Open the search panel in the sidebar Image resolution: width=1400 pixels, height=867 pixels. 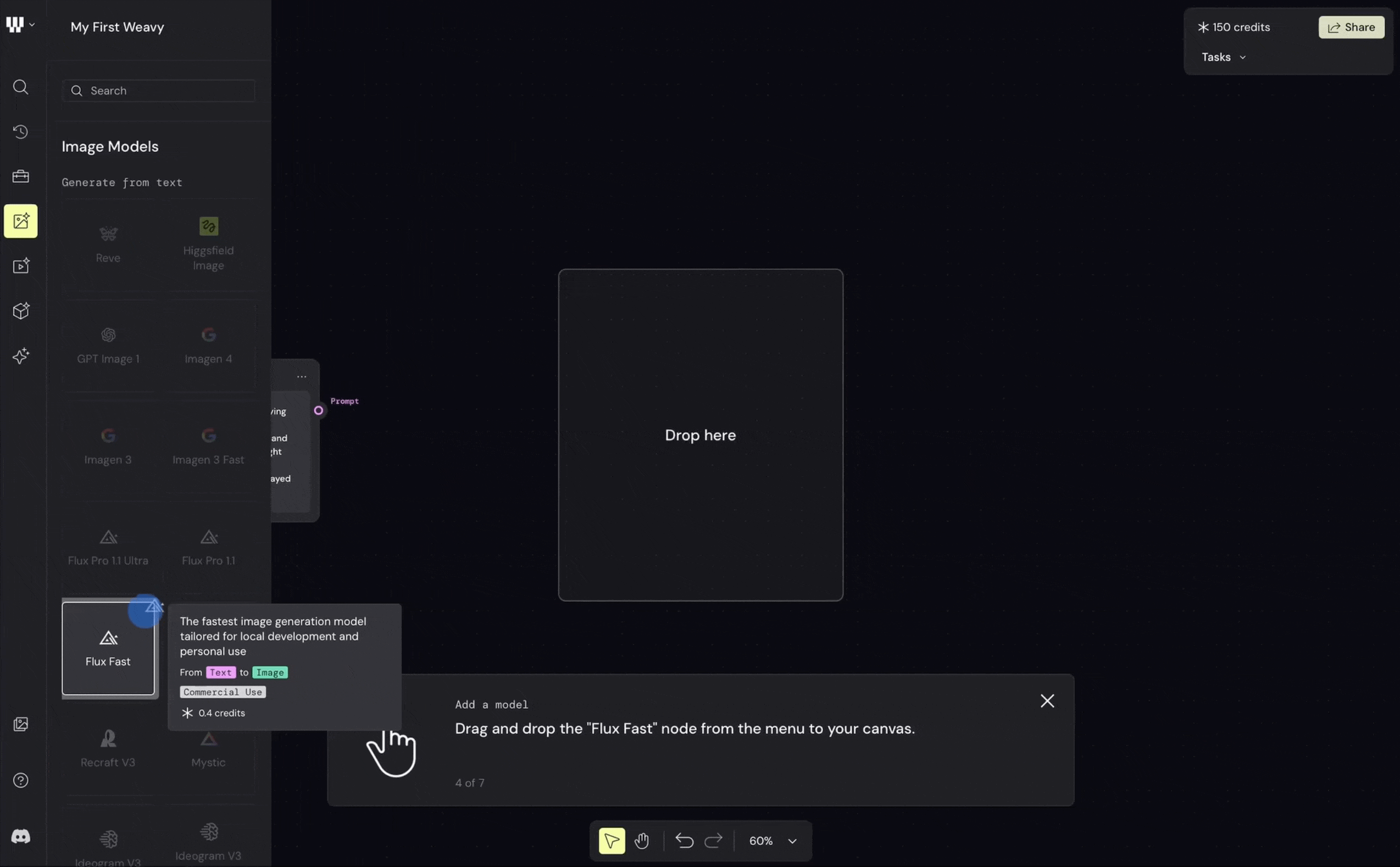click(21, 87)
